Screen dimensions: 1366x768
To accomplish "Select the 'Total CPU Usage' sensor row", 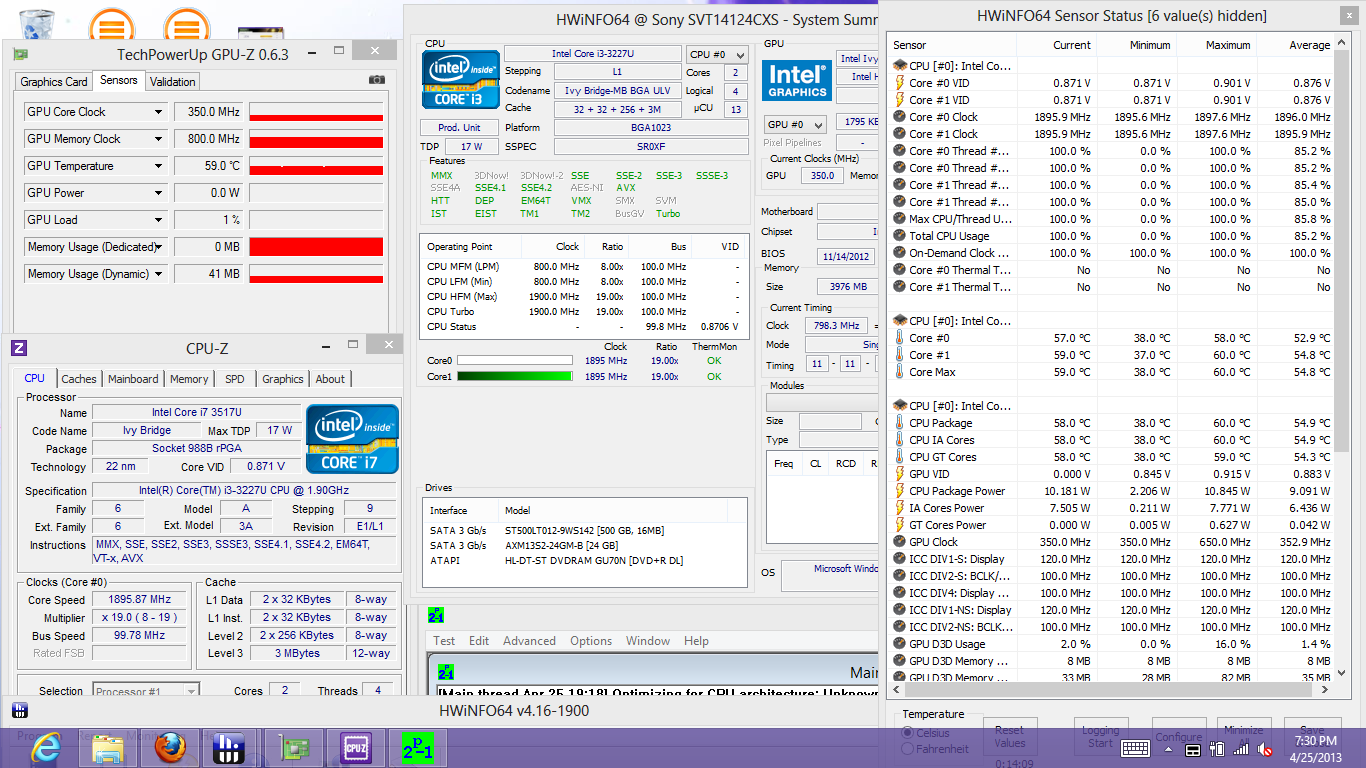I will [x=1112, y=236].
